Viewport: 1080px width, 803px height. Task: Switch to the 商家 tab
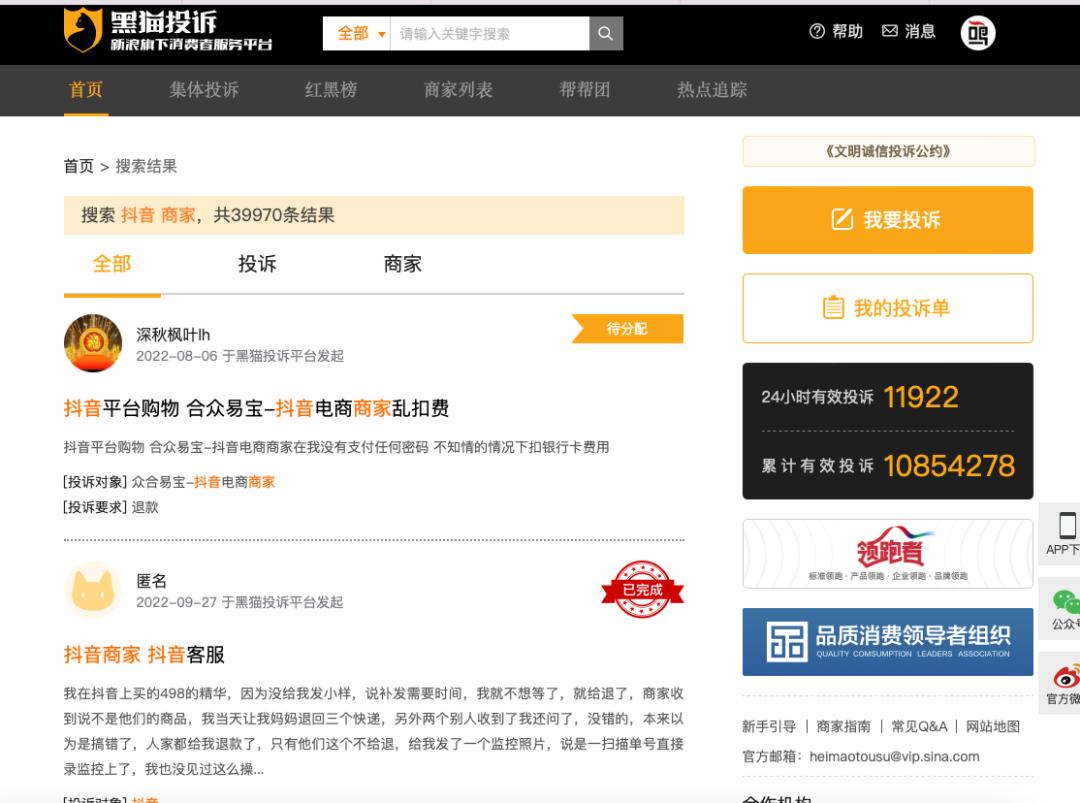click(x=403, y=263)
